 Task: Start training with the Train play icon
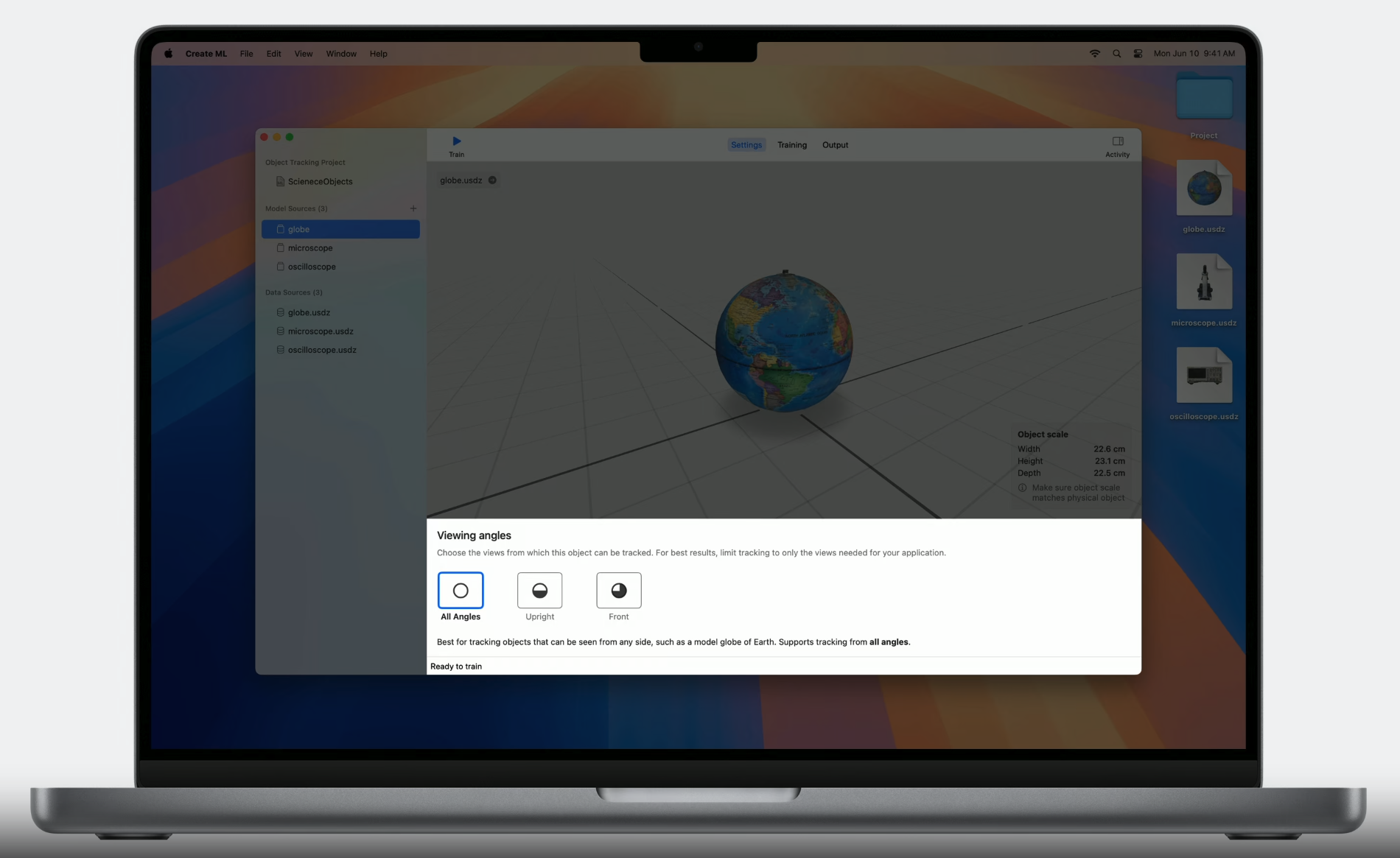pyautogui.click(x=456, y=141)
